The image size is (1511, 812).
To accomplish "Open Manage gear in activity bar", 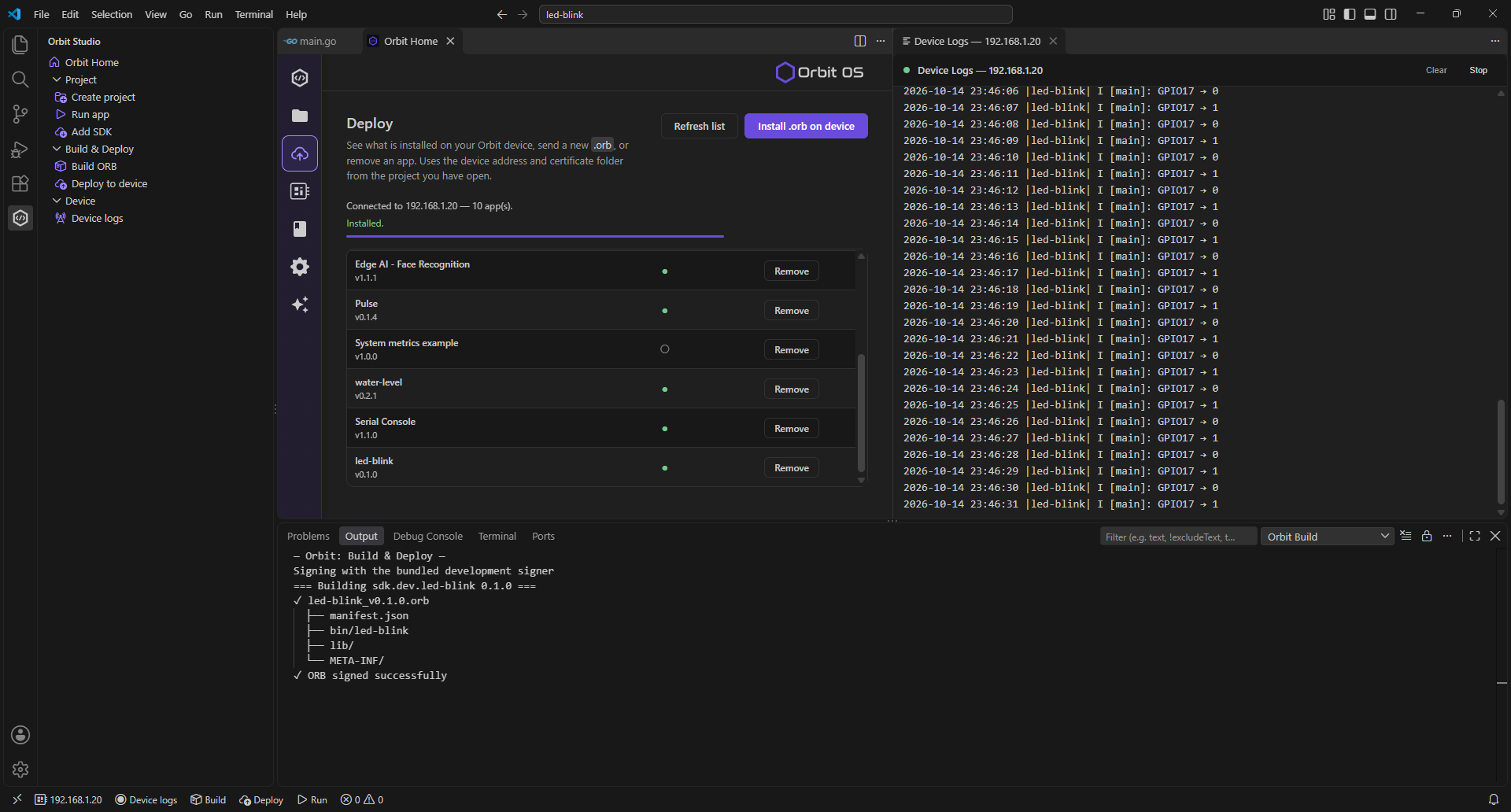I will pos(20,770).
